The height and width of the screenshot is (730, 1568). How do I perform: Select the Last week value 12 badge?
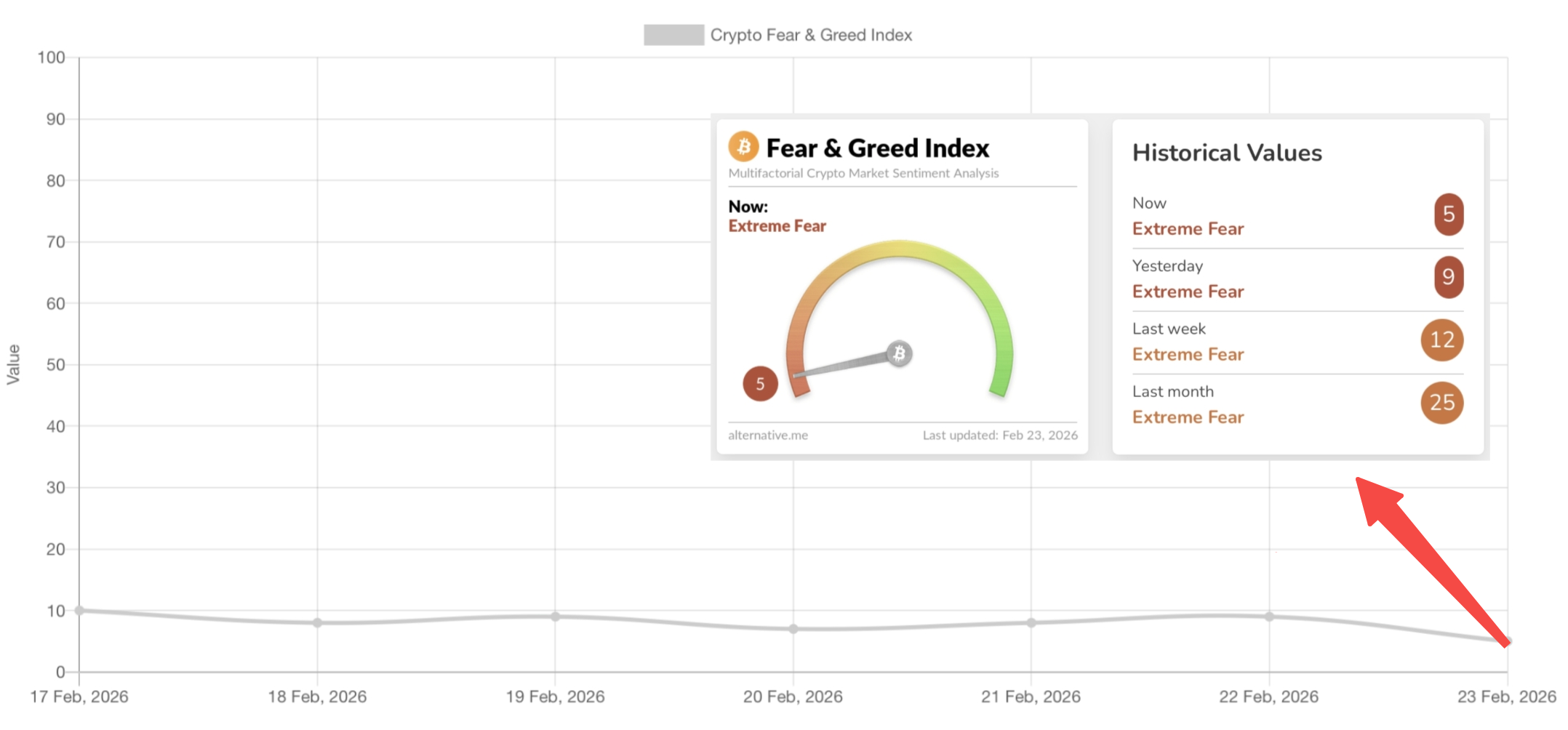pyautogui.click(x=1441, y=340)
